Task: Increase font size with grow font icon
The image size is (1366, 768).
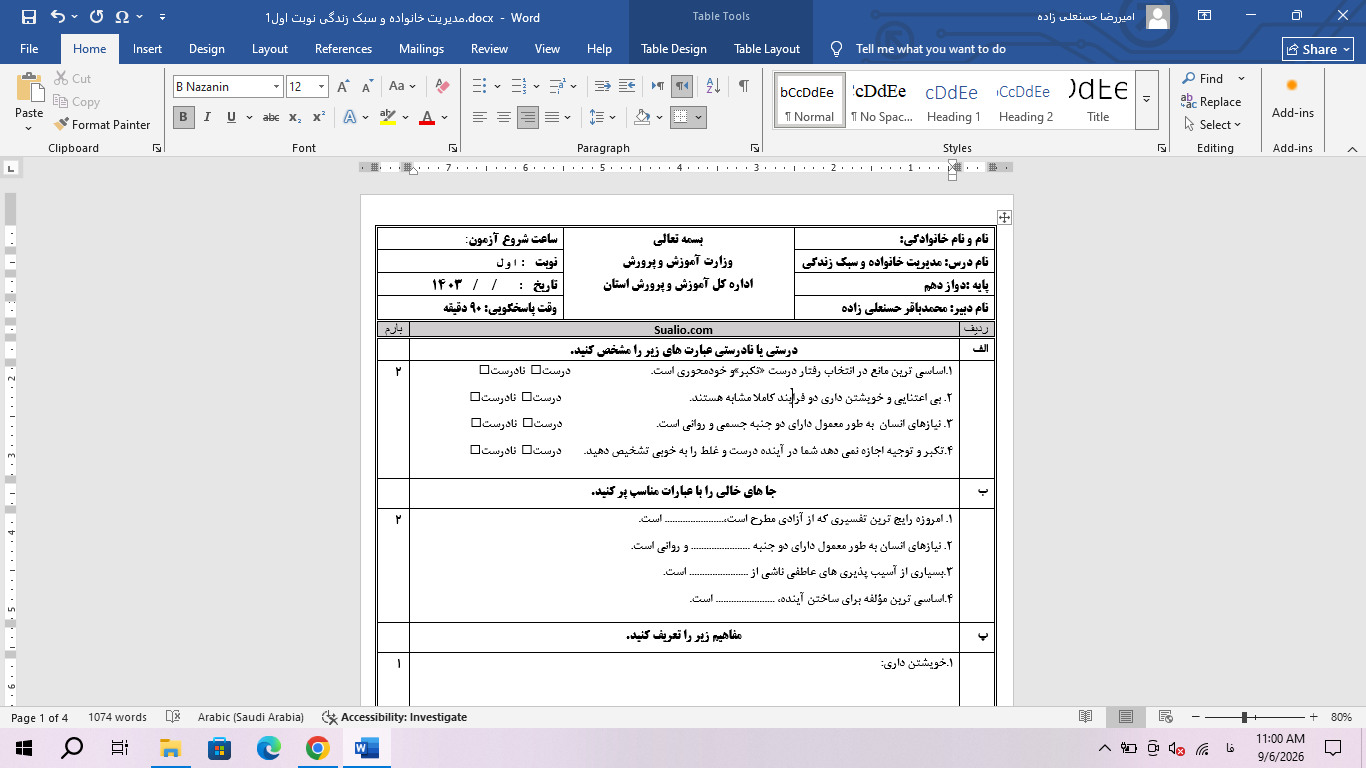Action: 343,87
